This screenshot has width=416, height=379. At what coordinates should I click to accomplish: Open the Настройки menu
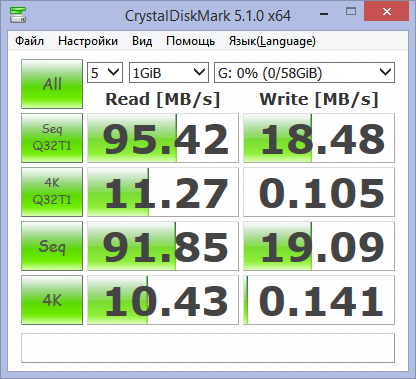point(88,41)
